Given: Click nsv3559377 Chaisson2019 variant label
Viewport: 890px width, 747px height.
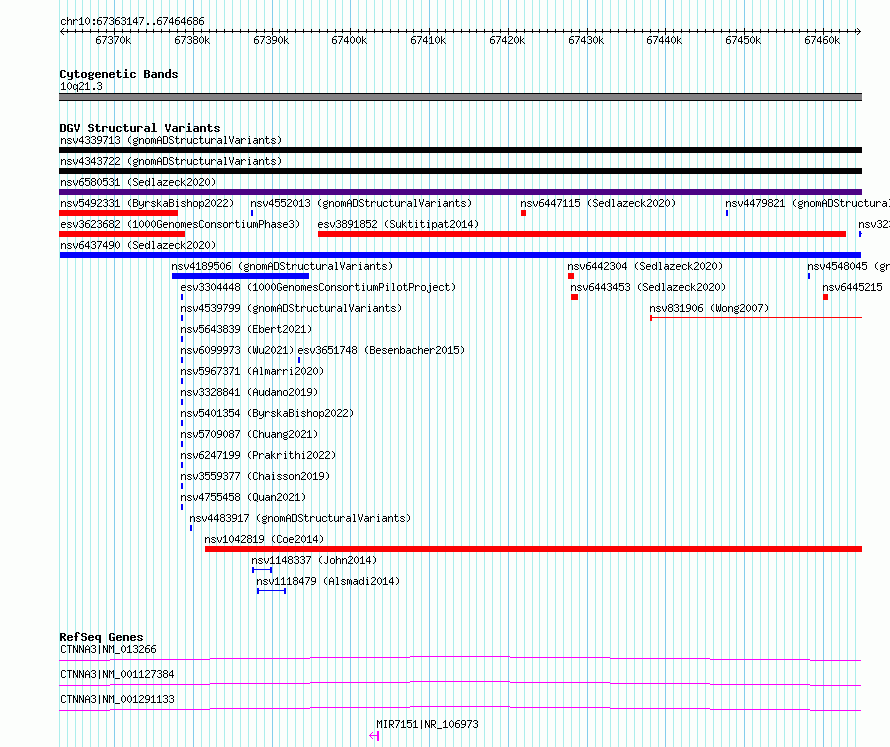Looking at the screenshot, I should point(255,476).
